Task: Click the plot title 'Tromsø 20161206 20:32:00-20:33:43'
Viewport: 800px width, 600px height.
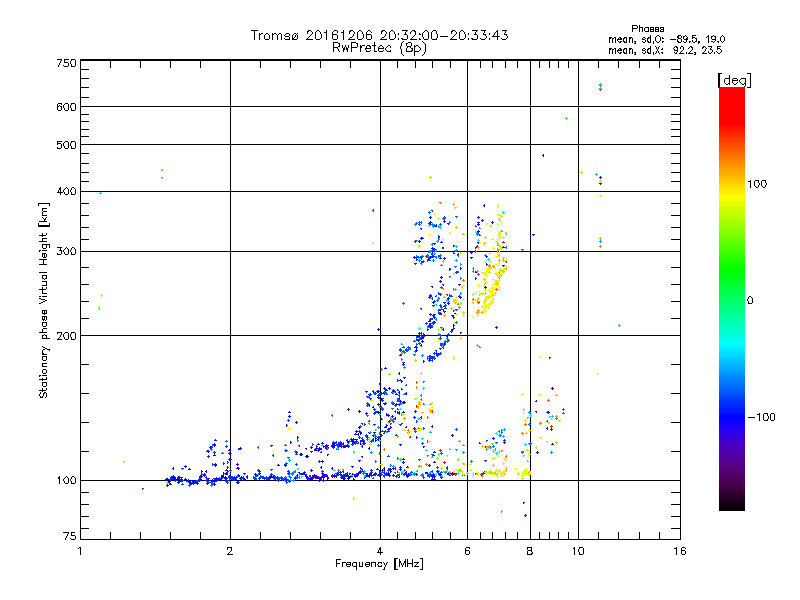Action: coord(379,35)
